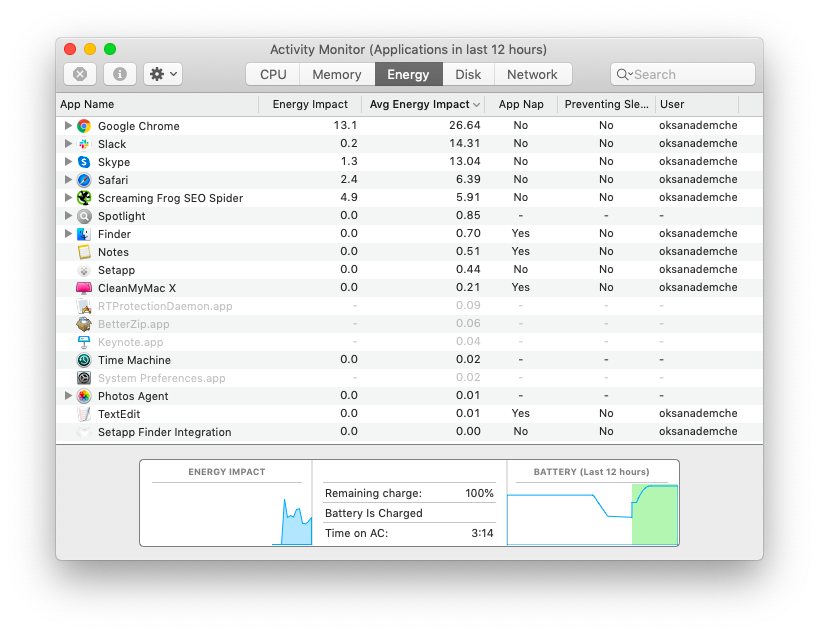
Task: Click the Setapp Finder Integration icon
Action: click(84, 432)
